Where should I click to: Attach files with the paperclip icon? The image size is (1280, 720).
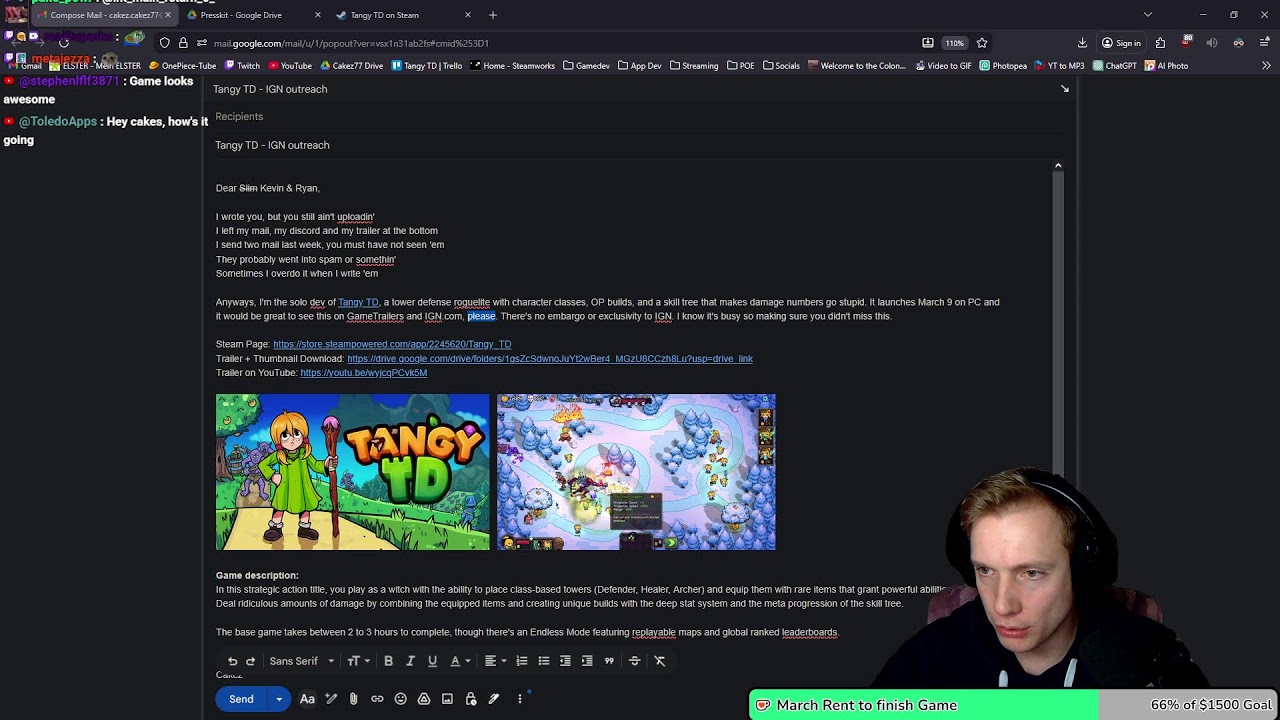pyautogui.click(x=353, y=699)
